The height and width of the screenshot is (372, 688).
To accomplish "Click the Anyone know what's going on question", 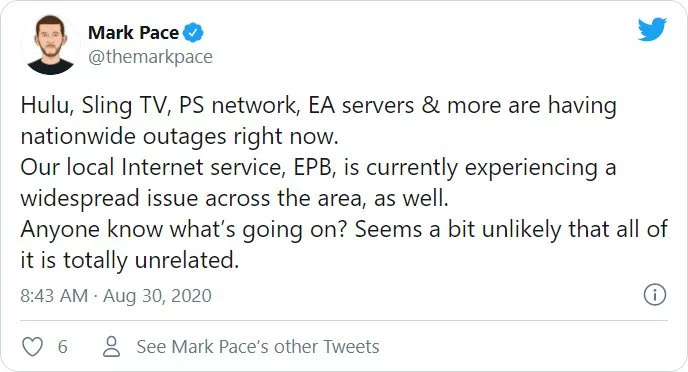I will 184,229.
